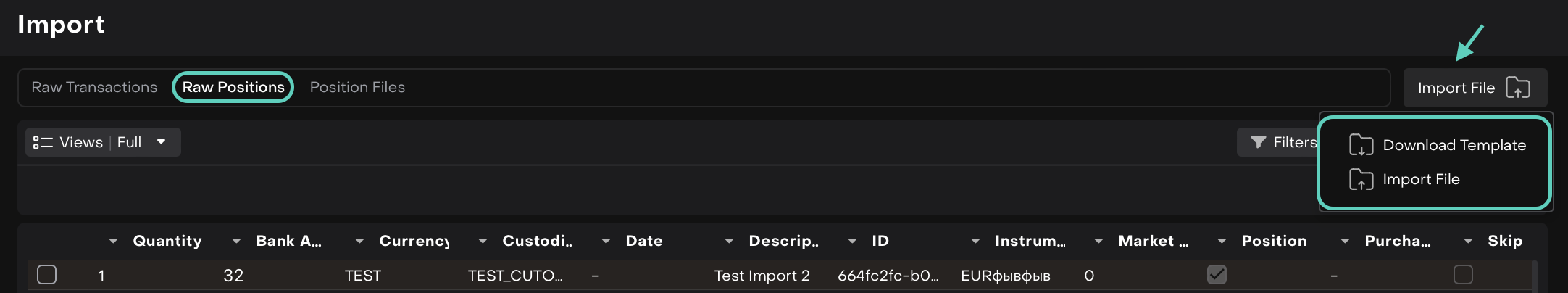Click the Views list icon
1568x293 pixels.
click(x=43, y=142)
